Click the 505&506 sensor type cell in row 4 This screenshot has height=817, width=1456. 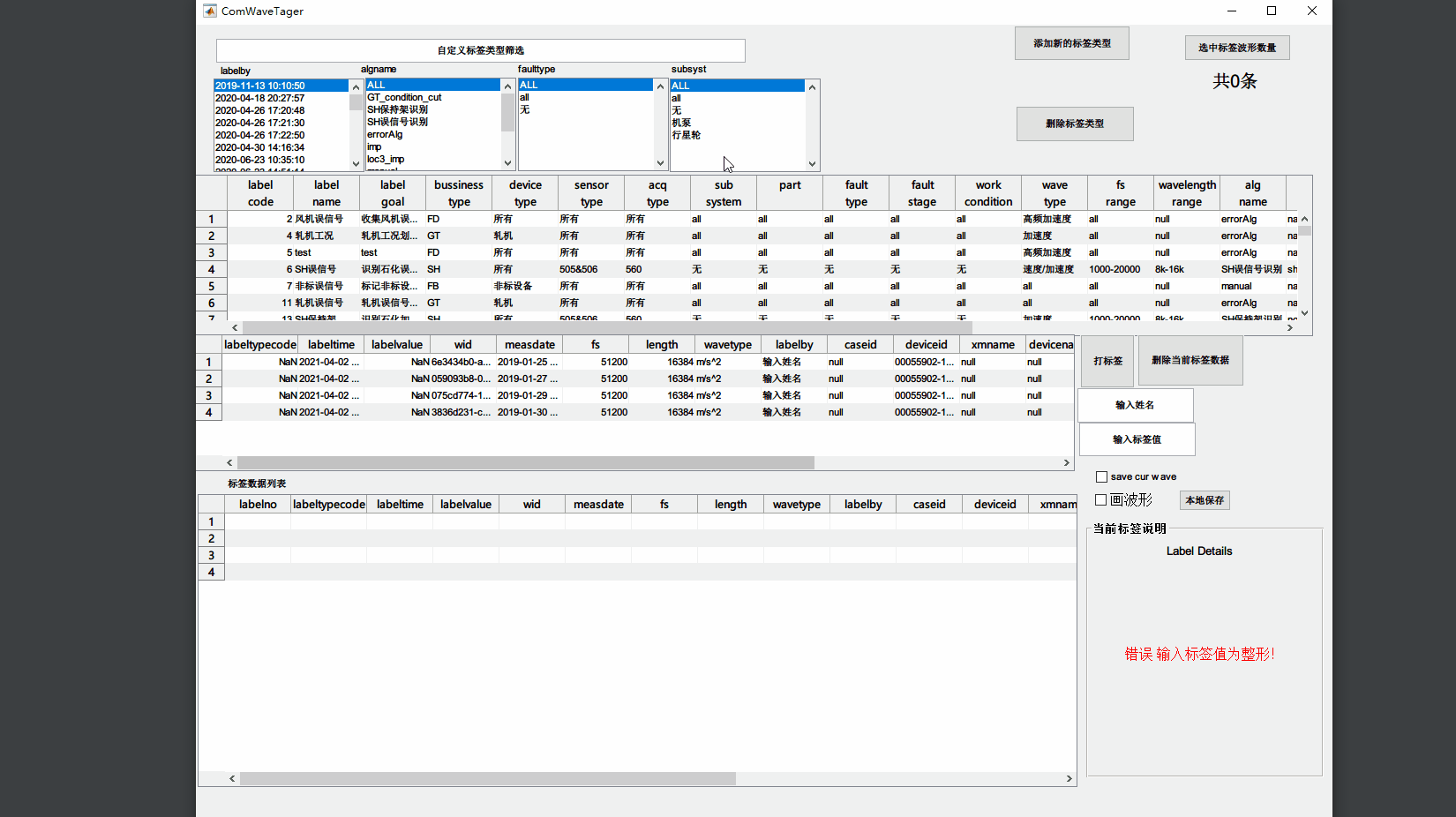591,269
